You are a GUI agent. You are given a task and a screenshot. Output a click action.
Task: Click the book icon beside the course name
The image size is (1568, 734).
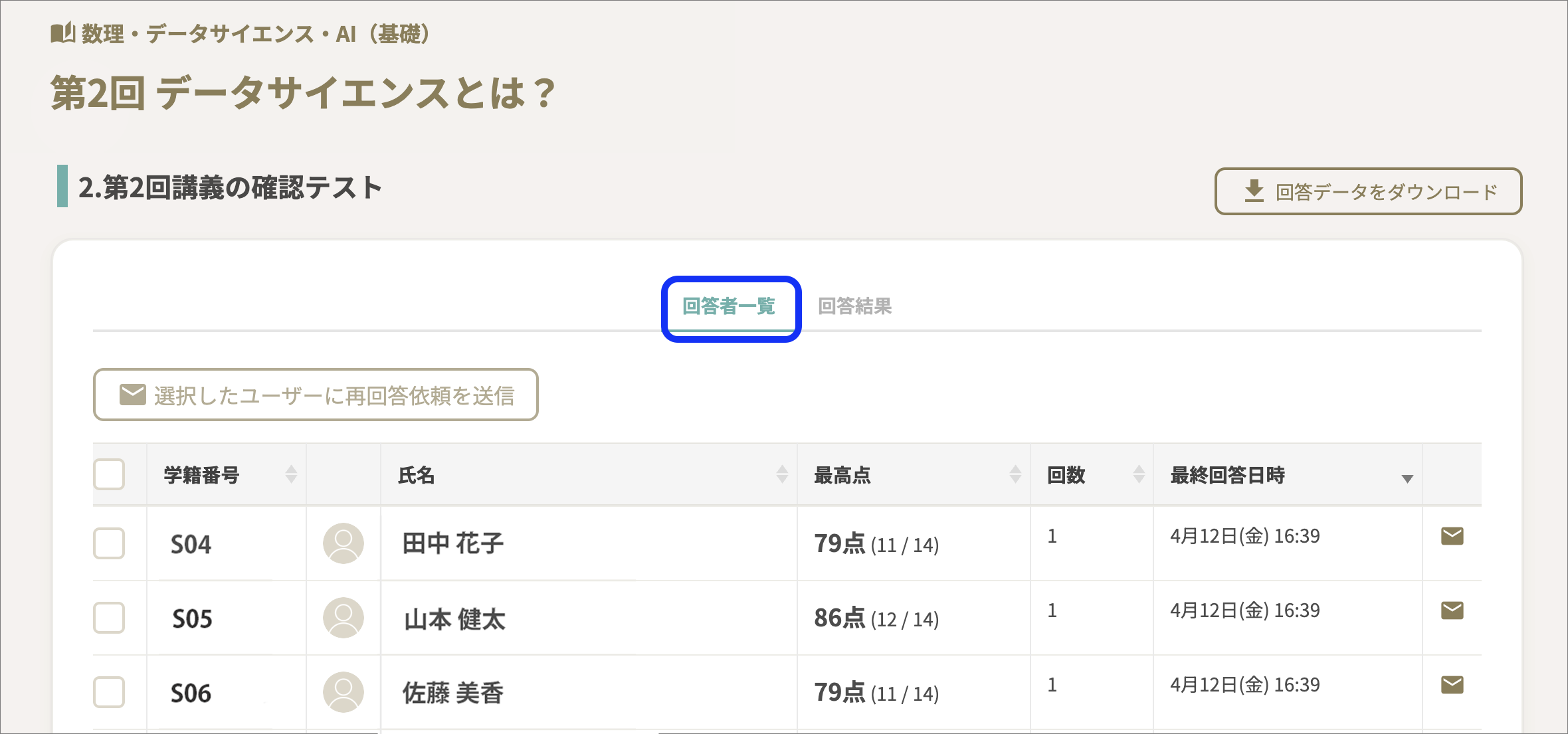[63, 33]
